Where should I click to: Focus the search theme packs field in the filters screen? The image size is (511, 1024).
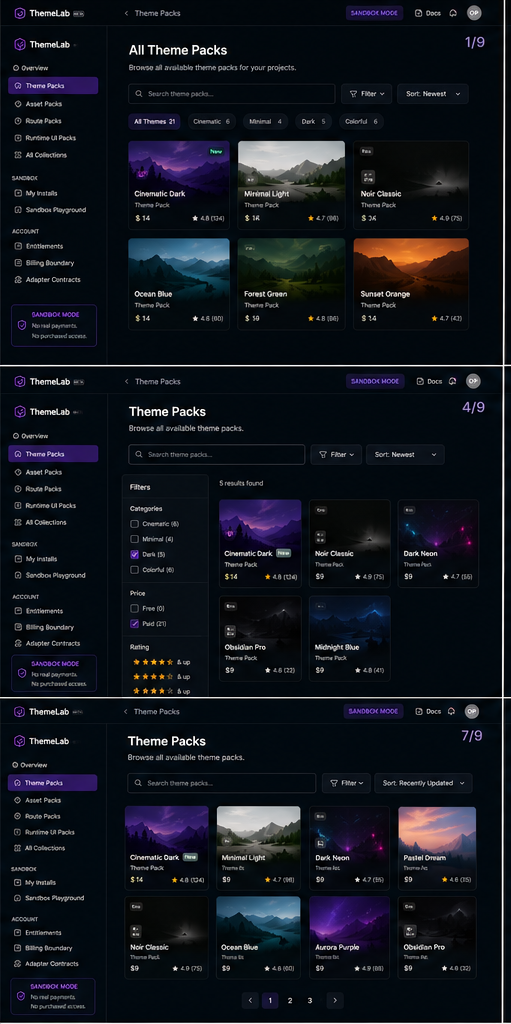point(217,455)
